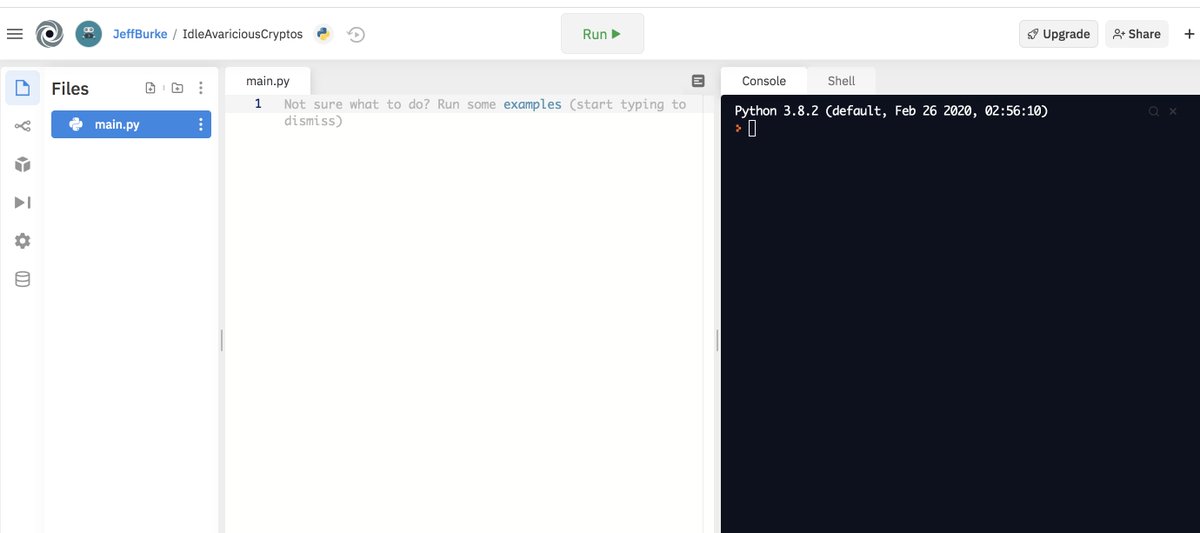
Task: Open the Packages cube icon
Action: point(23,164)
